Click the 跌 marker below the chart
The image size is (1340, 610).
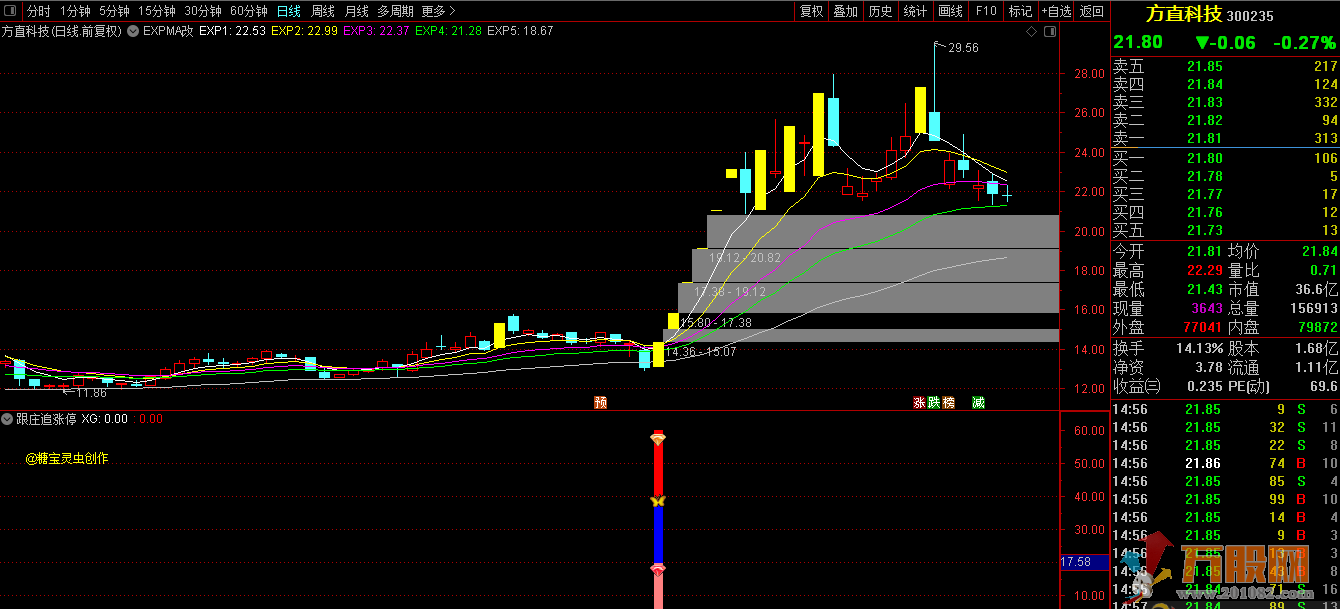(934, 402)
